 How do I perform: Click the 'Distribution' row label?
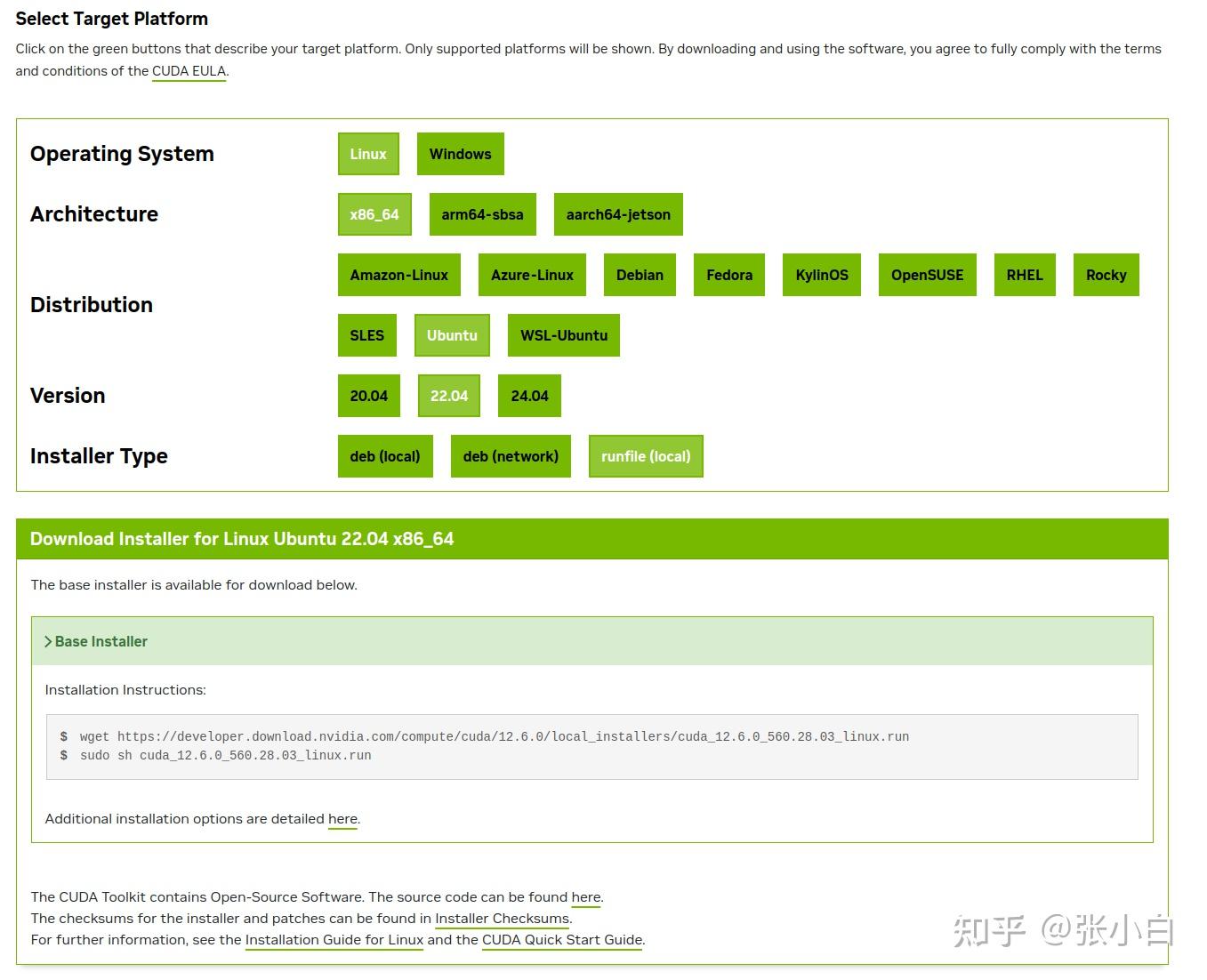(92, 305)
